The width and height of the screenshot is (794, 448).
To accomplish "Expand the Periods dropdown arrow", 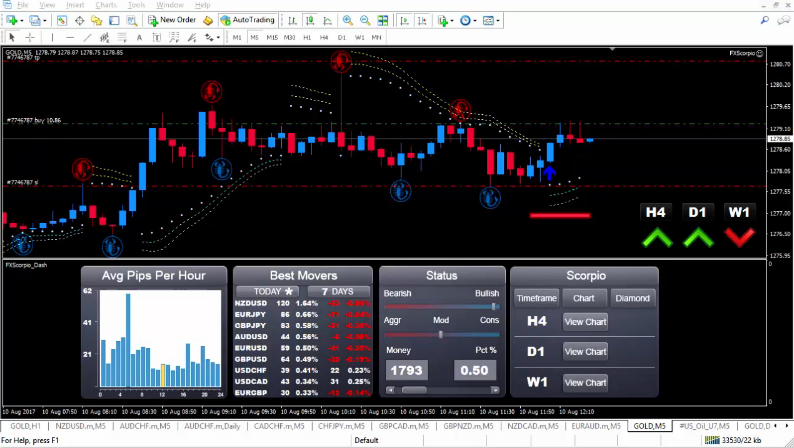I will pyautogui.click(x=474, y=21).
